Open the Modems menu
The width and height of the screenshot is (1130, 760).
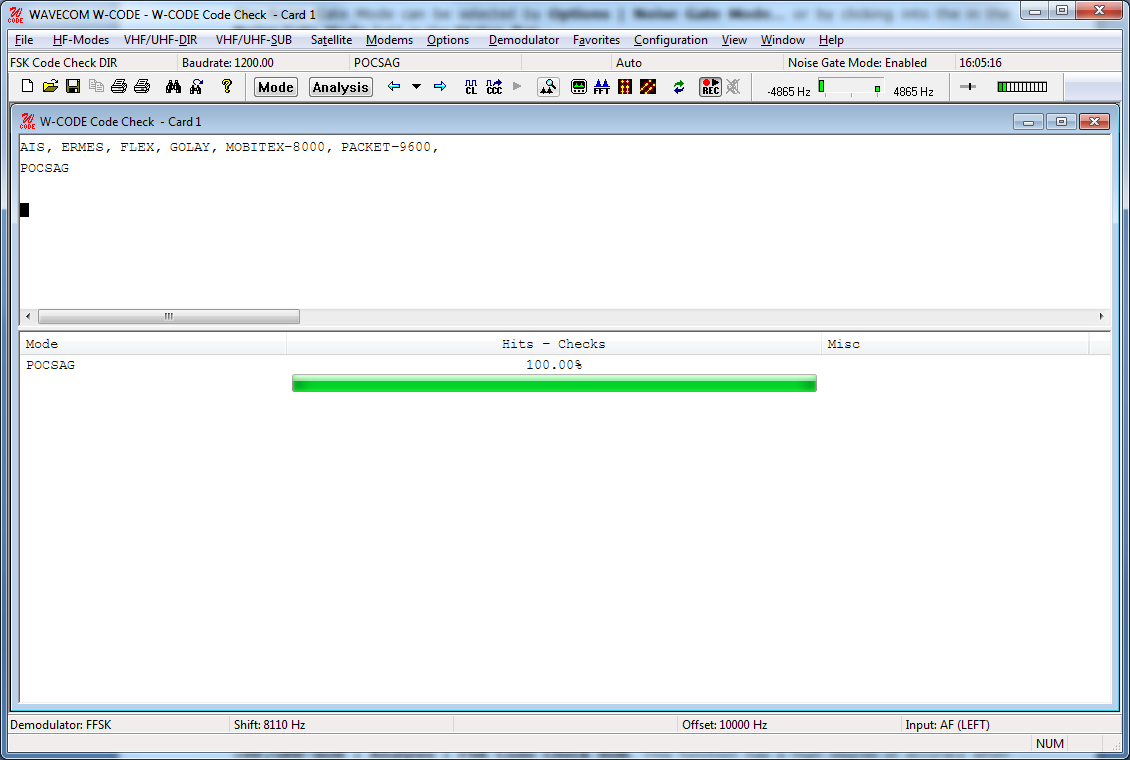(x=389, y=40)
